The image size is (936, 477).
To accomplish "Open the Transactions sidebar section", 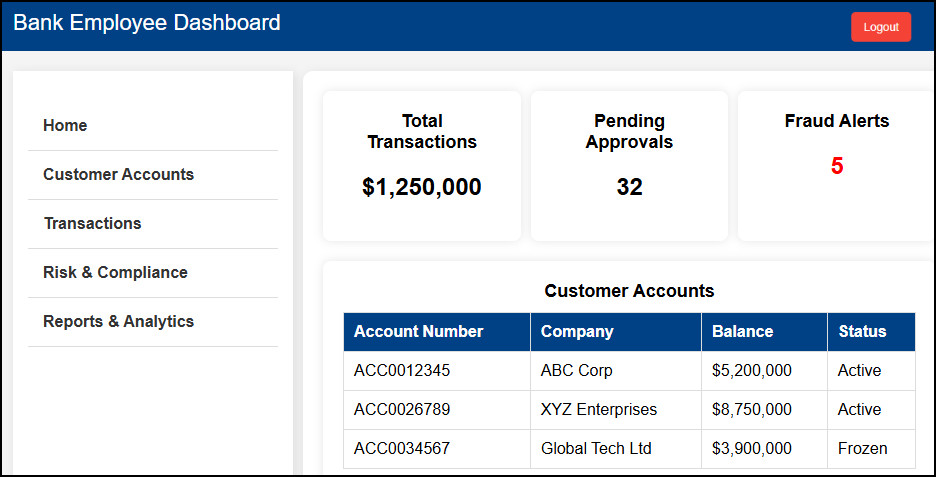I will (x=92, y=224).
